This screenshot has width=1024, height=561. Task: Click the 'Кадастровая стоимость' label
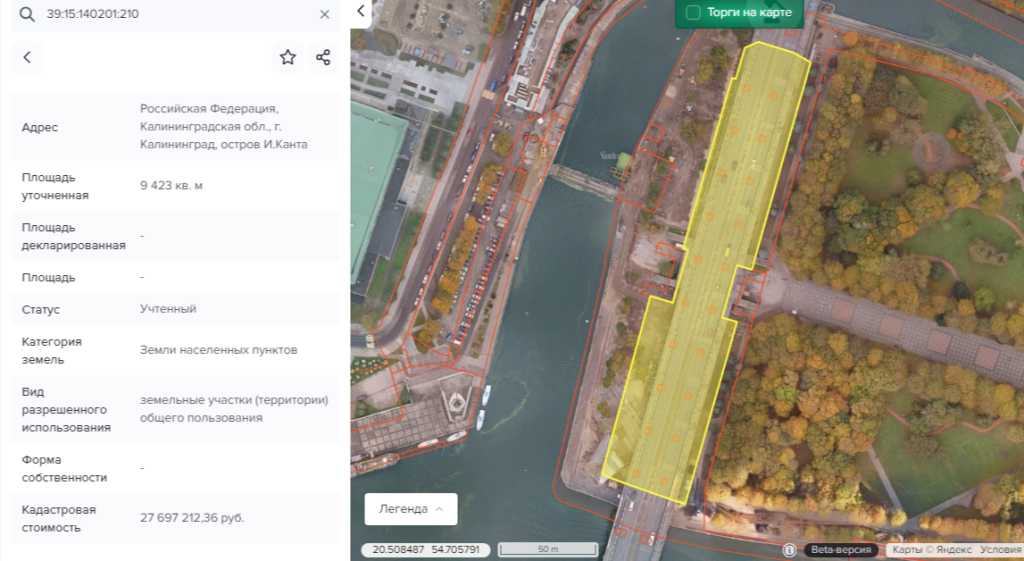59,519
